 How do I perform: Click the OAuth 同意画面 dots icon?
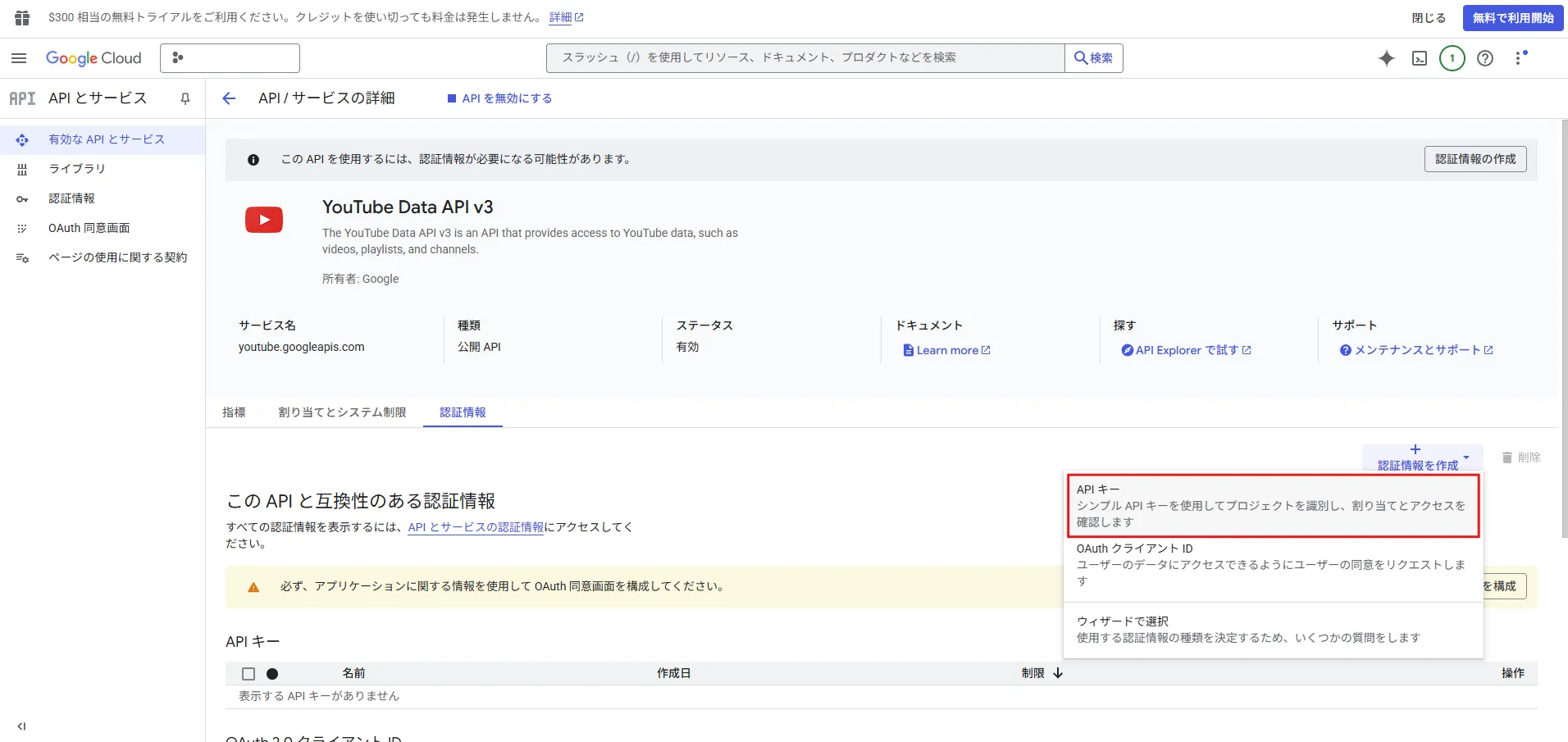(x=22, y=228)
